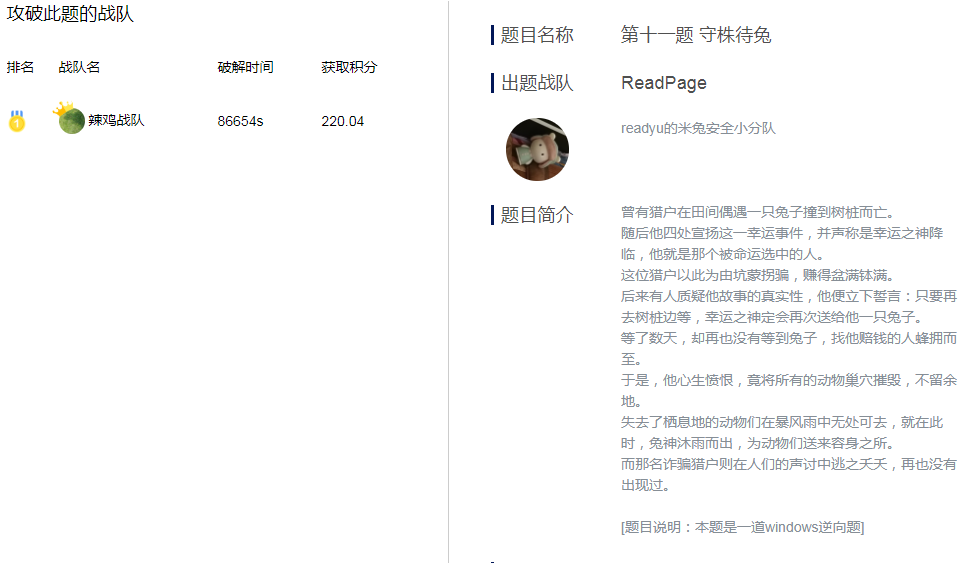Viewport: 964px width, 563px height.
Task: Click the gold first-place medal icon
Action: coord(17,120)
